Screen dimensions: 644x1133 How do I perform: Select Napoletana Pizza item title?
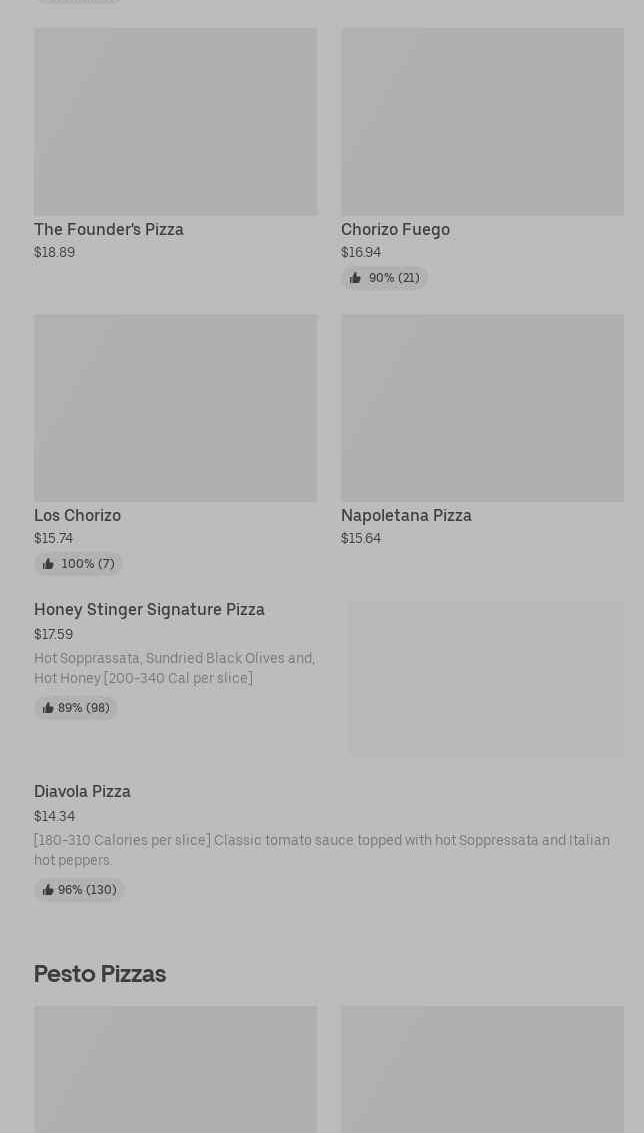[406, 515]
